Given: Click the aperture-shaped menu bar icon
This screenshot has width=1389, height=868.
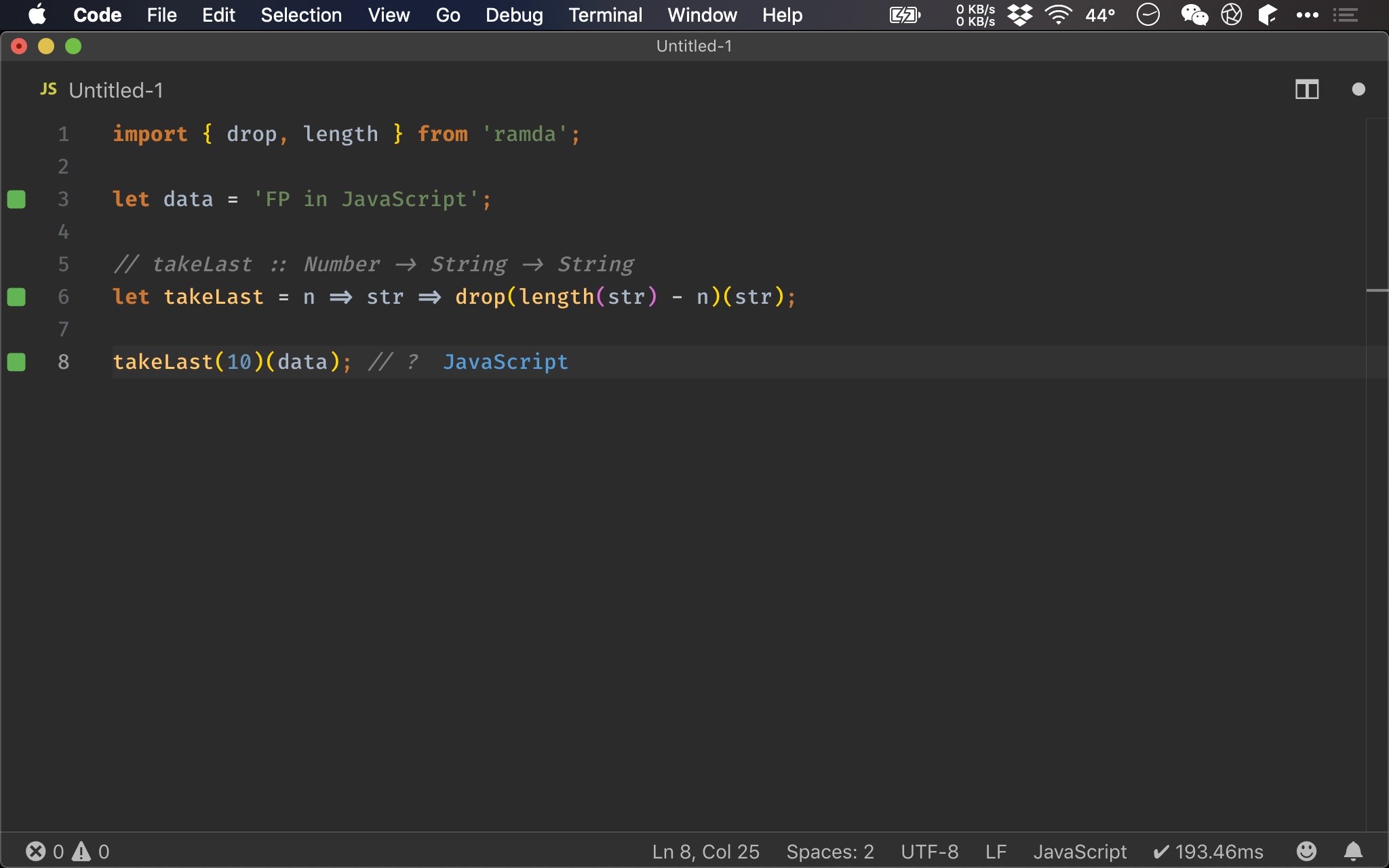Looking at the screenshot, I should [x=1232, y=14].
